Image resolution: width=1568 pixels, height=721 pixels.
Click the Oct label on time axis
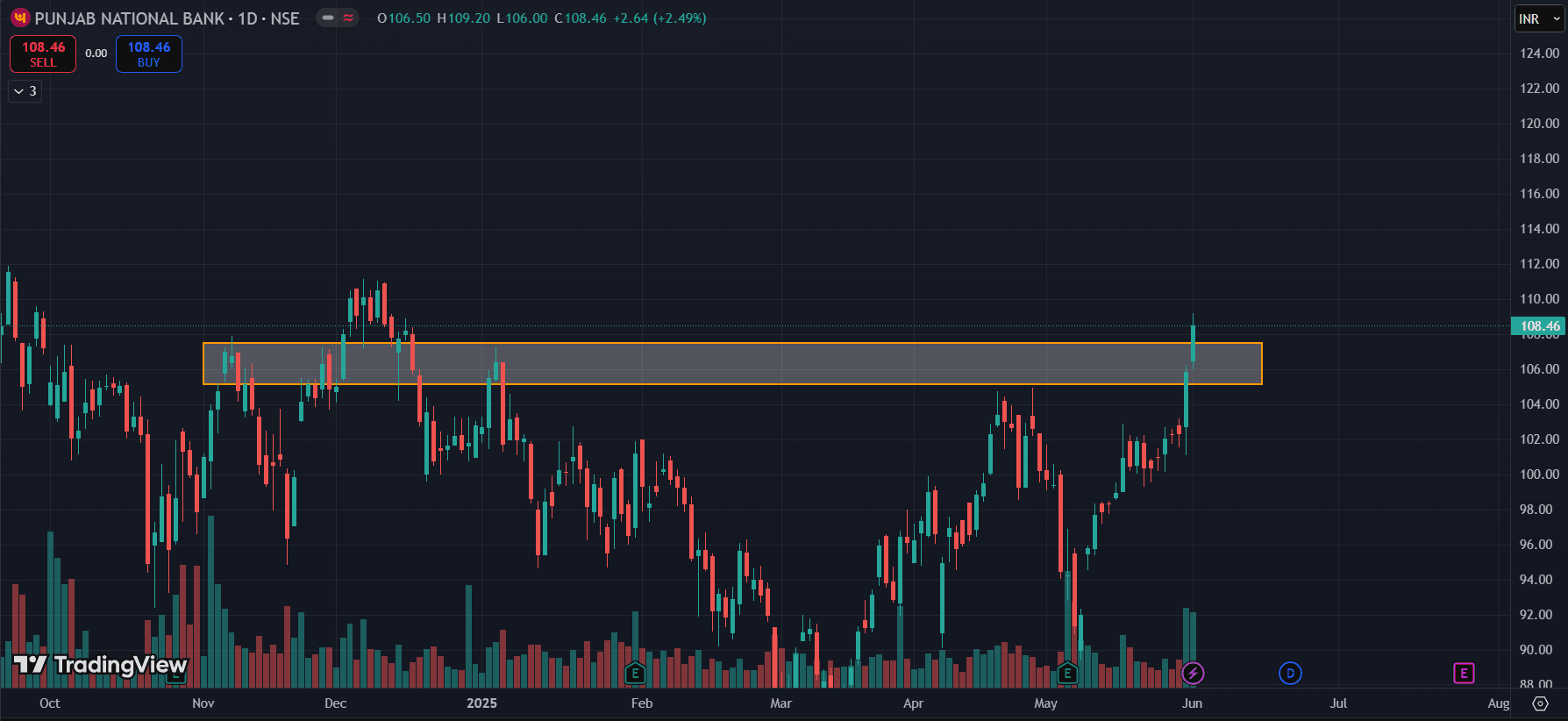click(50, 703)
